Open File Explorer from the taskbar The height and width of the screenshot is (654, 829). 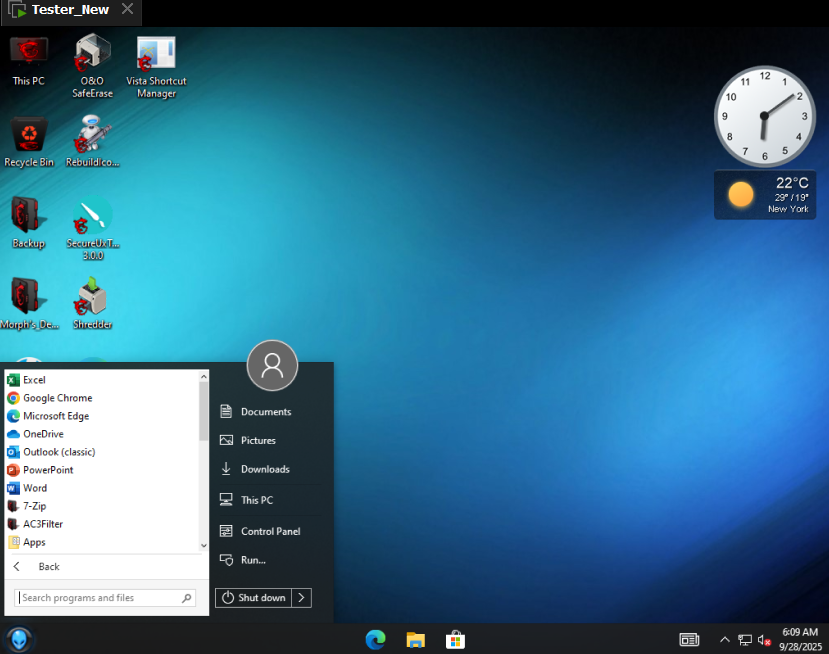click(416, 639)
